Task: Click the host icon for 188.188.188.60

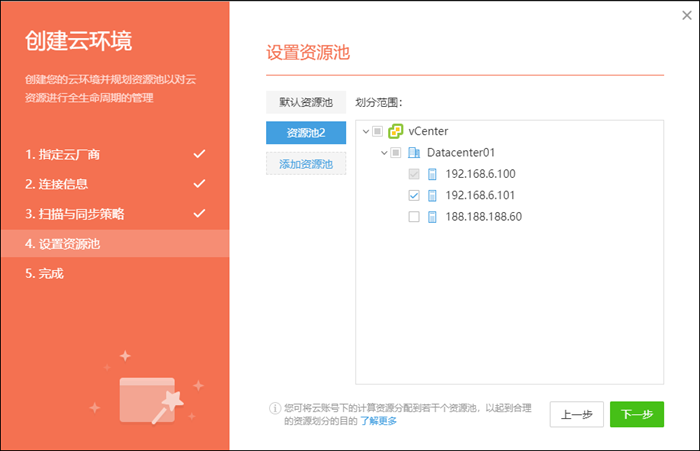Action: pos(433,217)
